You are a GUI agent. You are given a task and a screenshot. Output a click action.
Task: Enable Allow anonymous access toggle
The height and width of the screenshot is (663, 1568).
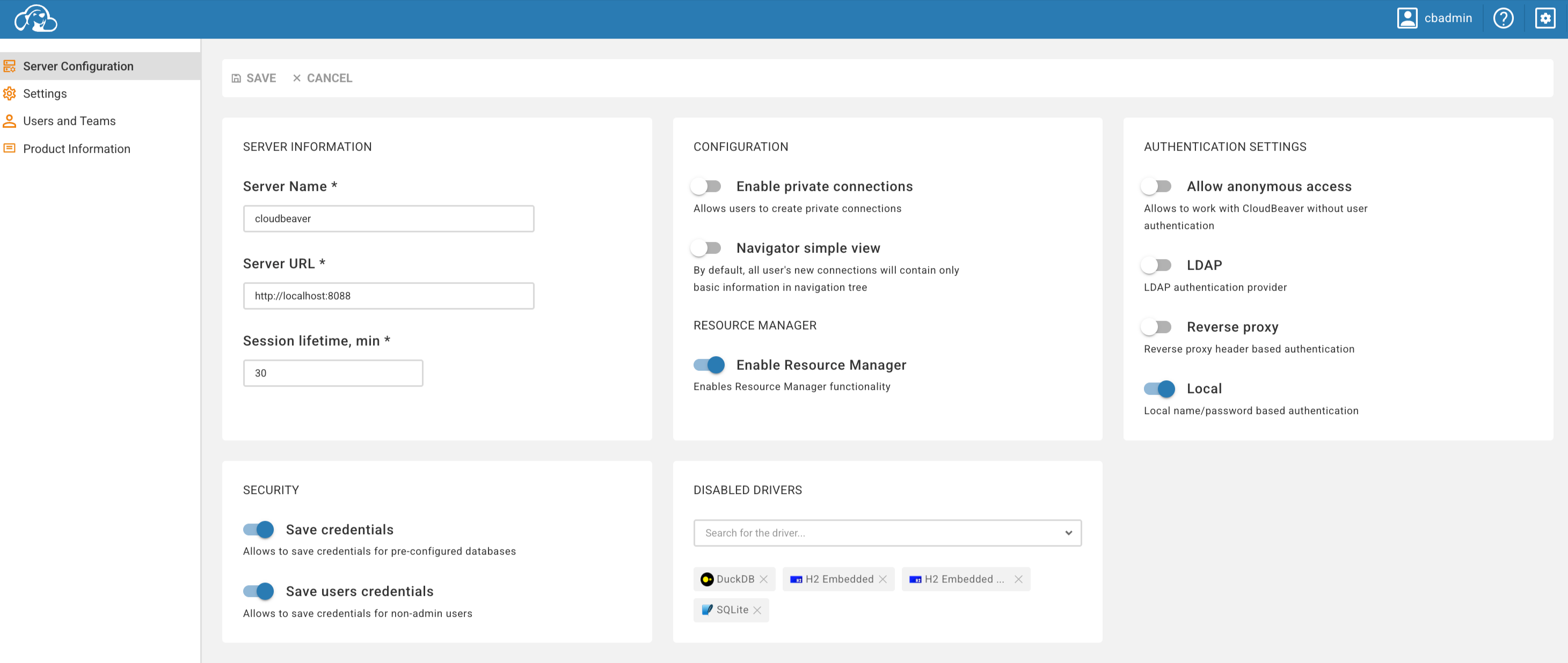(1156, 186)
